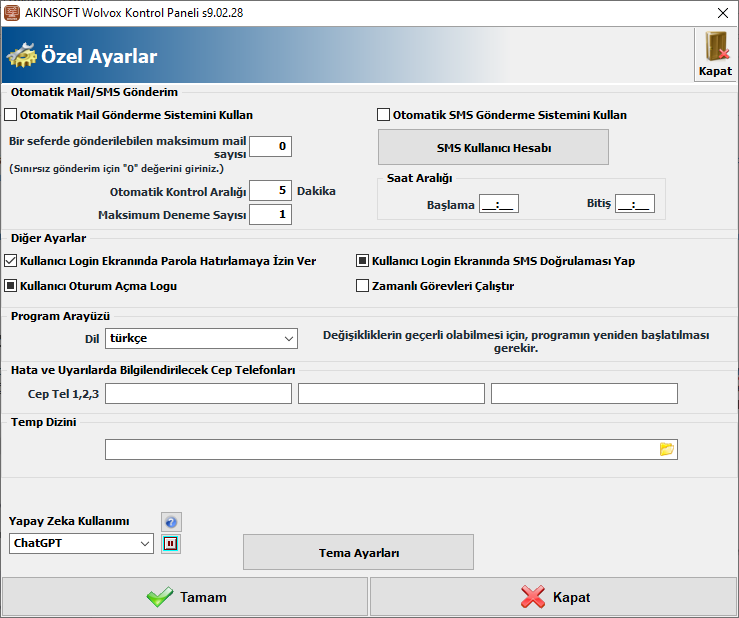This screenshot has height=618, width=739.
Task: Enable Otomatik SMS Gönderme Sistemini Kullan
Action: tap(384, 115)
